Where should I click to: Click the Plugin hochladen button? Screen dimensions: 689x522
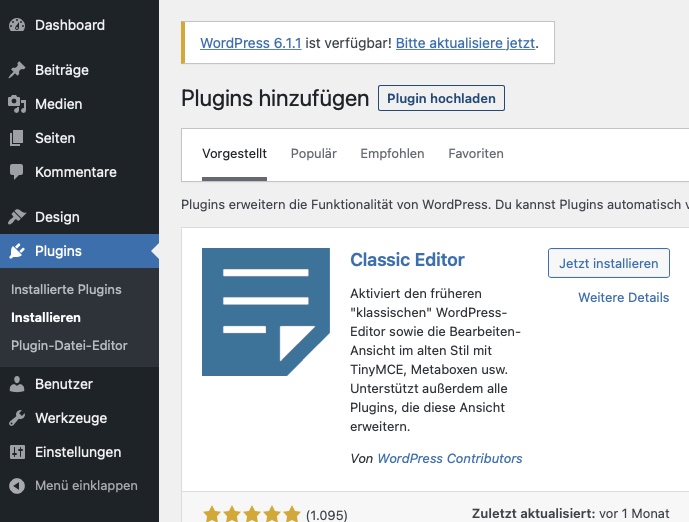(x=441, y=98)
